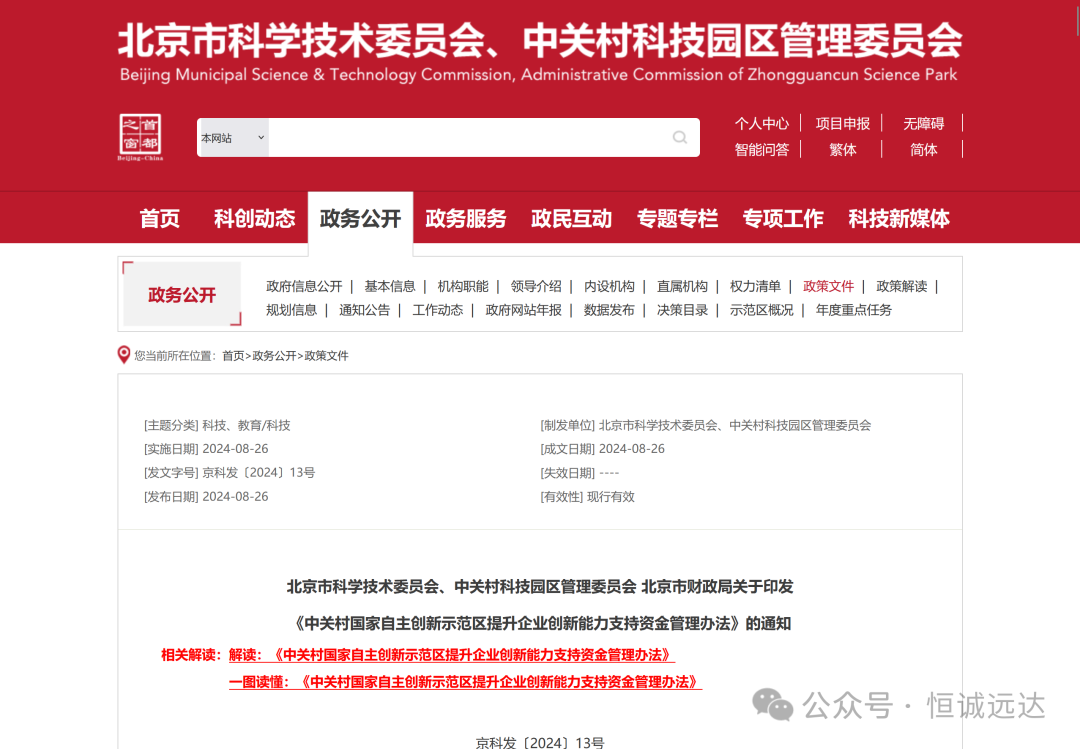Open 个人中心 personal center
Image resolution: width=1080 pixels, height=749 pixels.
(762, 122)
